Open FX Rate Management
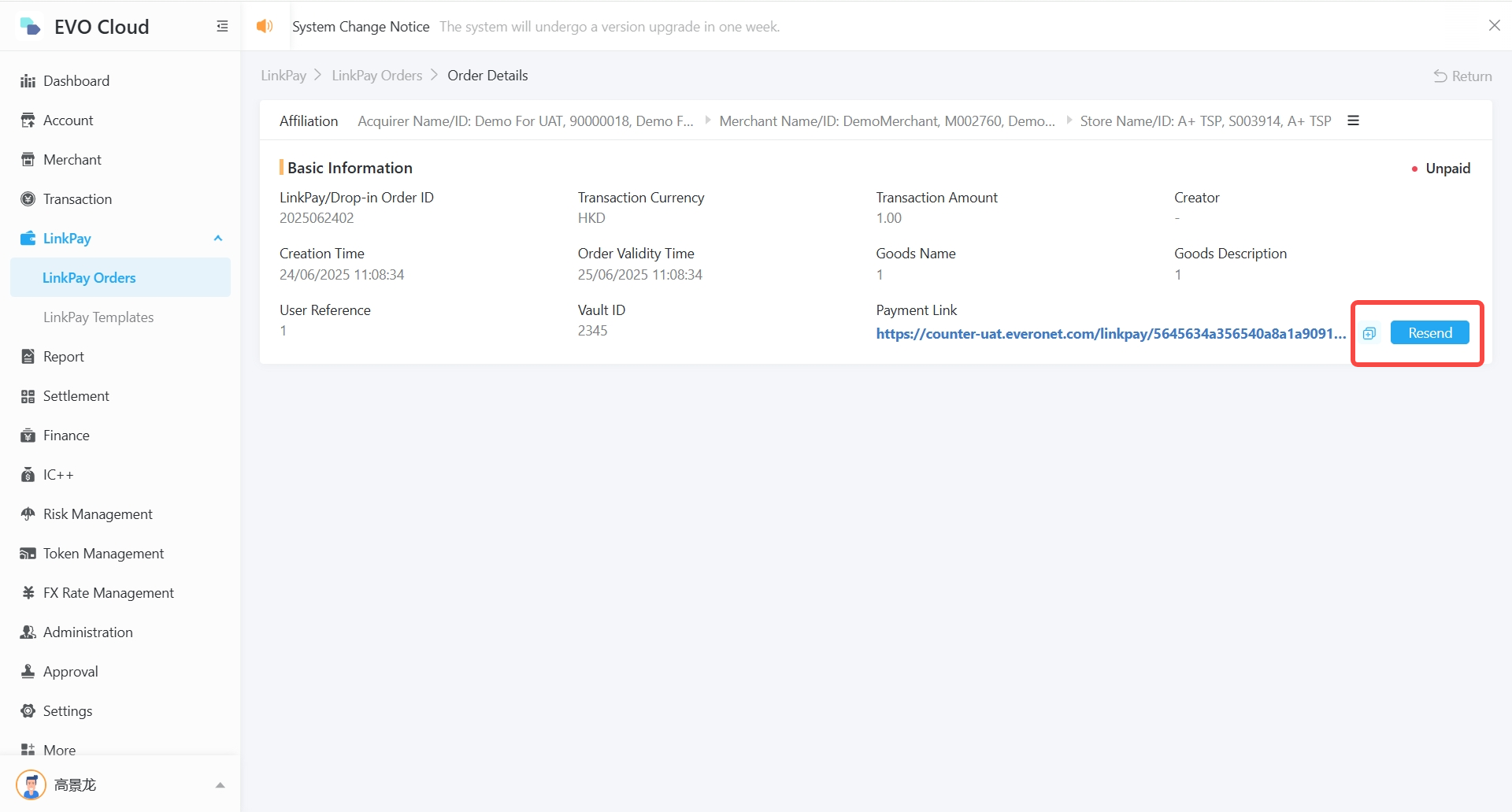Viewport: 1512px width, 812px height. coord(108,593)
